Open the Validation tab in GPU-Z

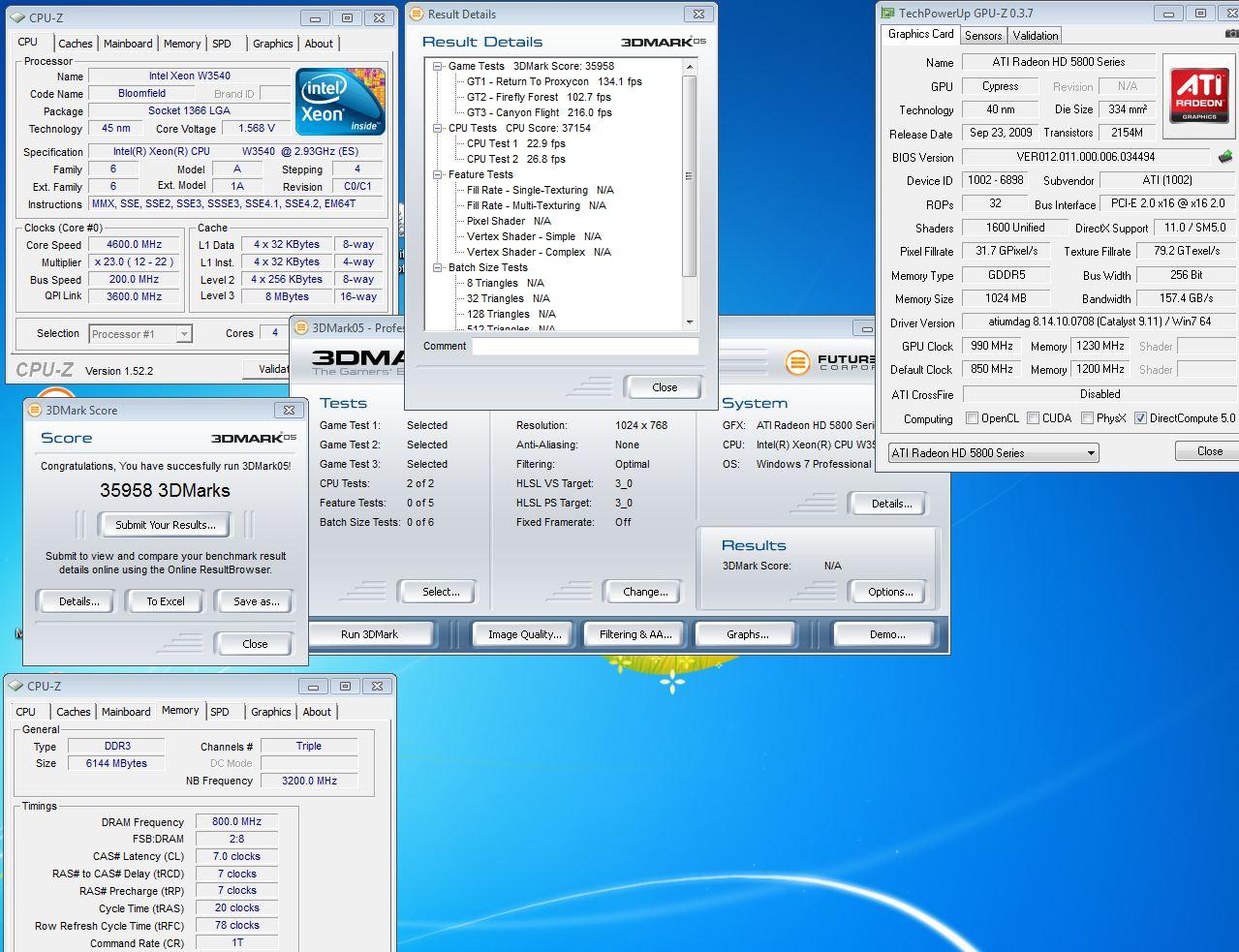[x=1036, y=36]
